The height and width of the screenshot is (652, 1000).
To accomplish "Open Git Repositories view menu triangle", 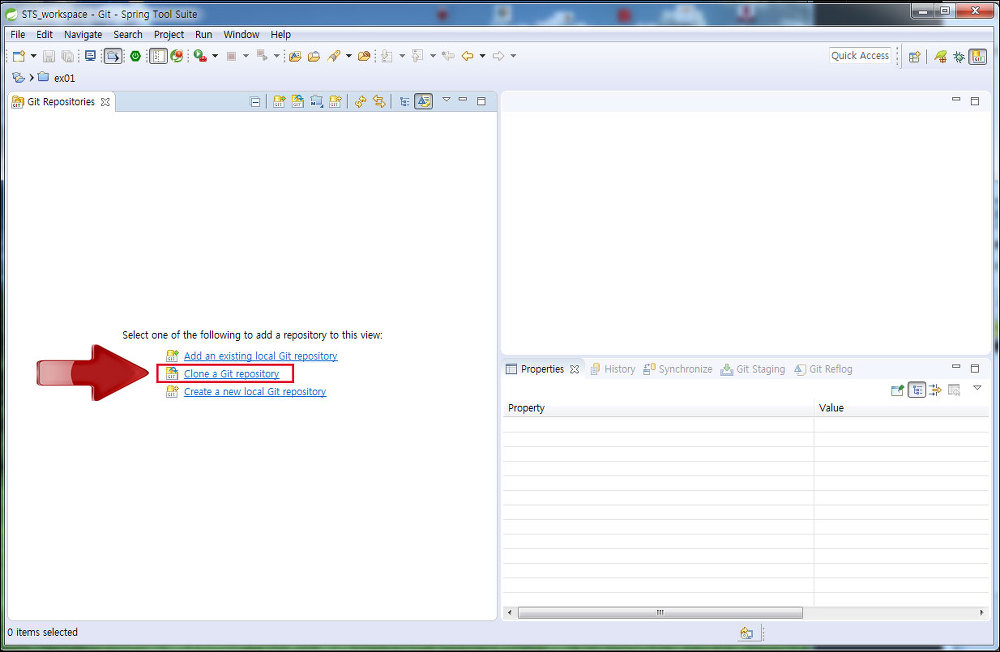I will tap(446, 100).
